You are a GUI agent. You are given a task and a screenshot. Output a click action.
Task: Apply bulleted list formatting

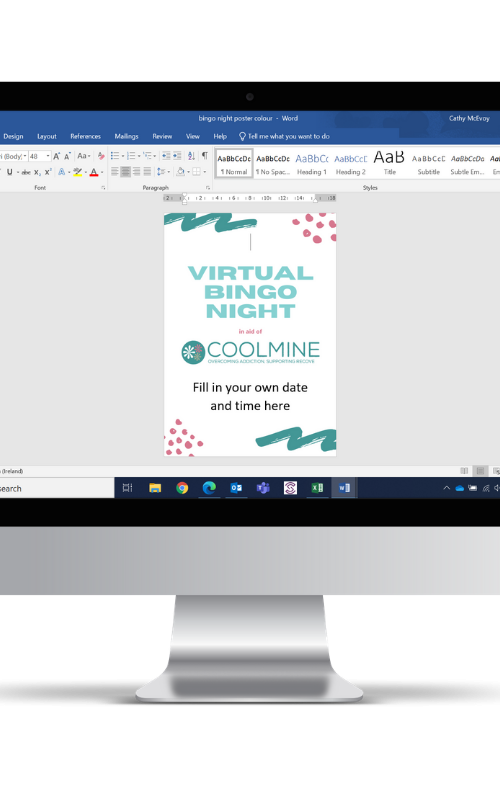coord(115,156)
